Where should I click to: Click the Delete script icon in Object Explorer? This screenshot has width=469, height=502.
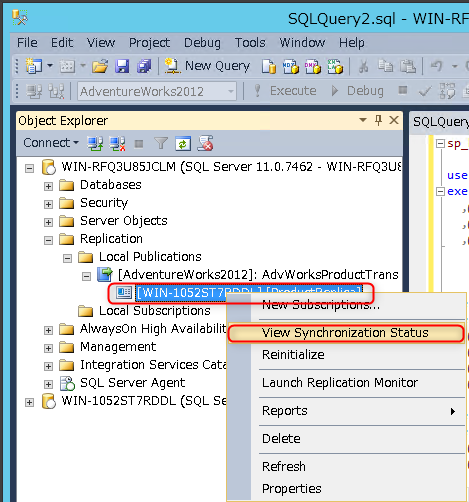coord(205,143)
